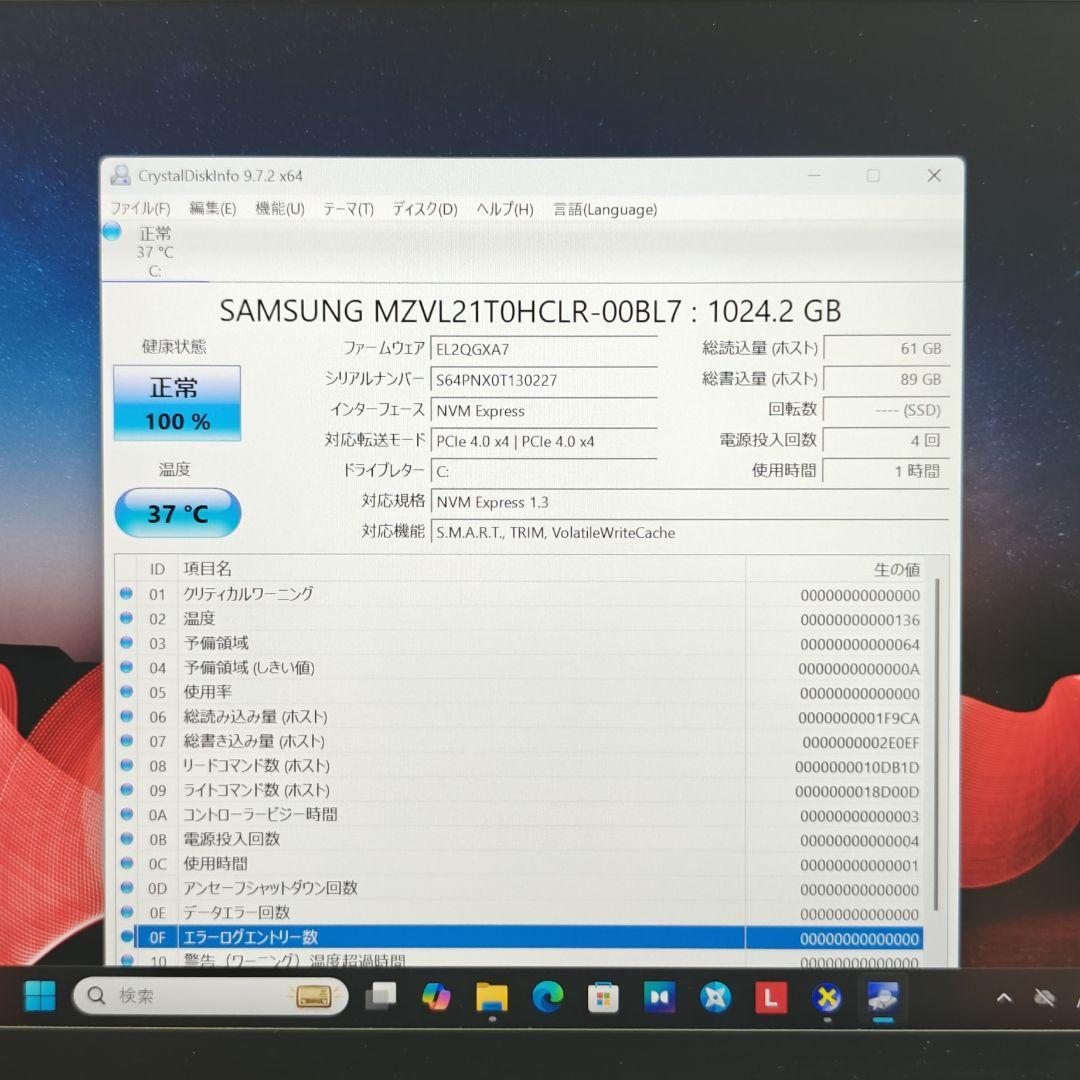Open the テーマ(T) menu
The height and width of the screenshot is (1080, 1080).
pyautogui.click(x=349, y=209)
